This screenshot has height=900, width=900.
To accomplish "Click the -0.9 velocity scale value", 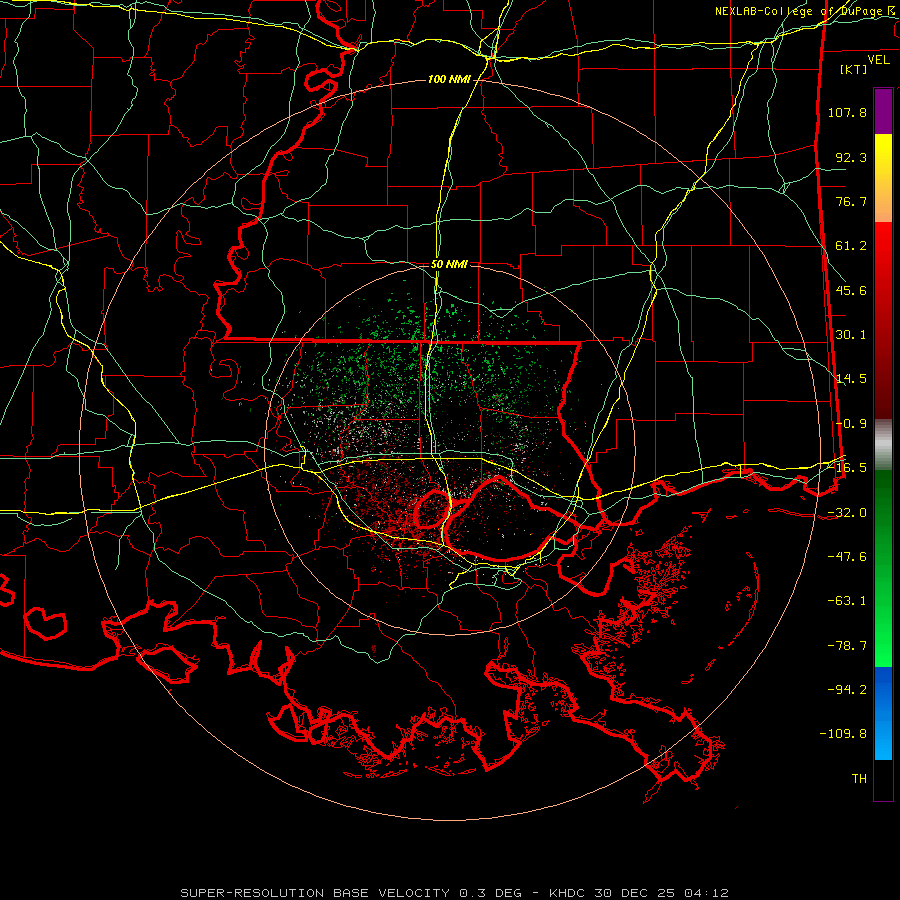I will pos(851,424).
